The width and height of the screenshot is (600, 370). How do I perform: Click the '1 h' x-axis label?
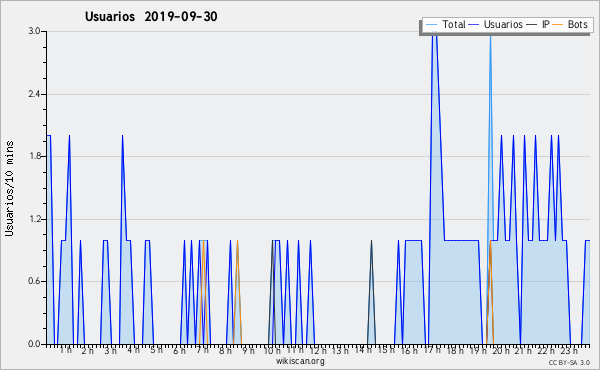click(65, 350)
